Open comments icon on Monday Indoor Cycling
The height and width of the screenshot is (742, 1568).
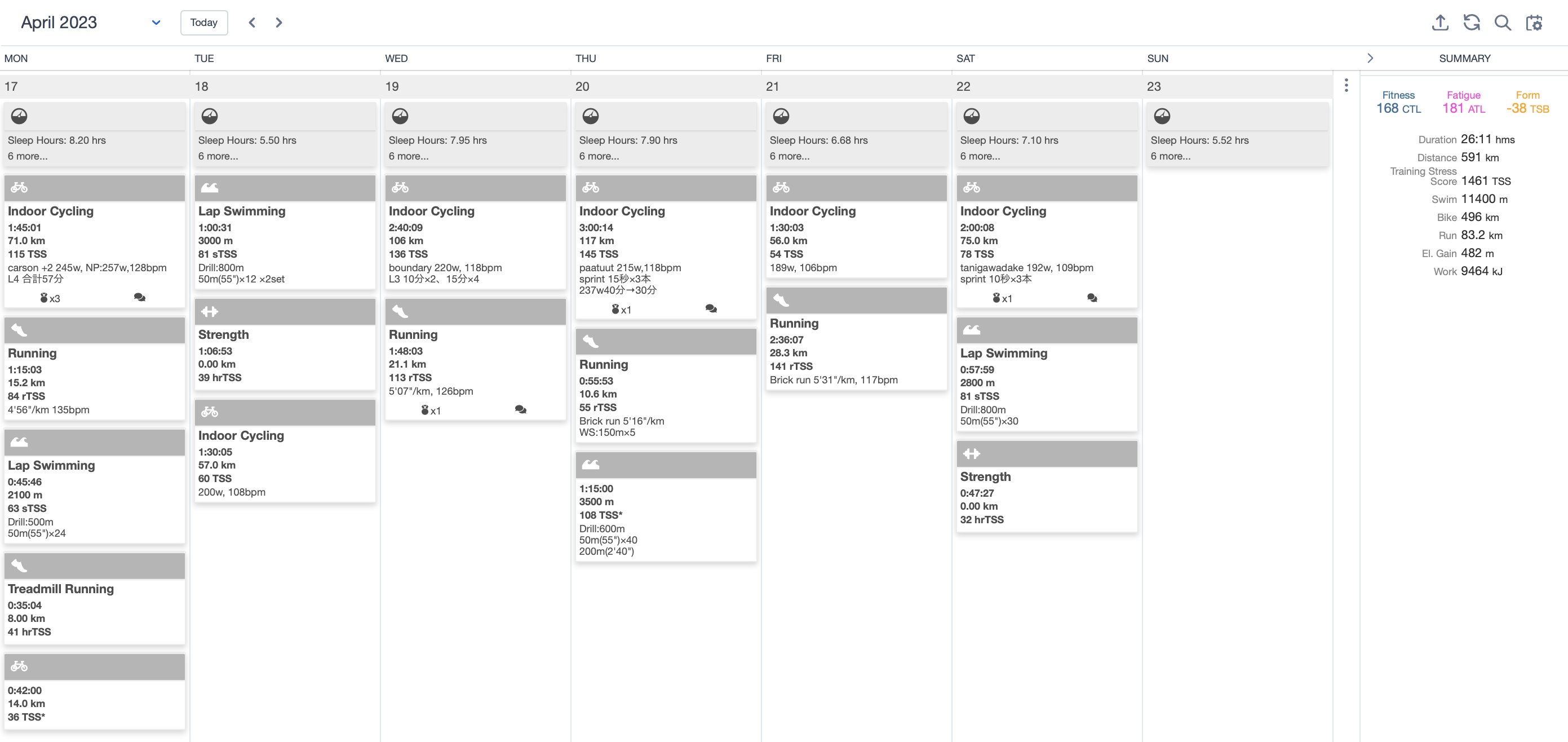click(139, 298)
